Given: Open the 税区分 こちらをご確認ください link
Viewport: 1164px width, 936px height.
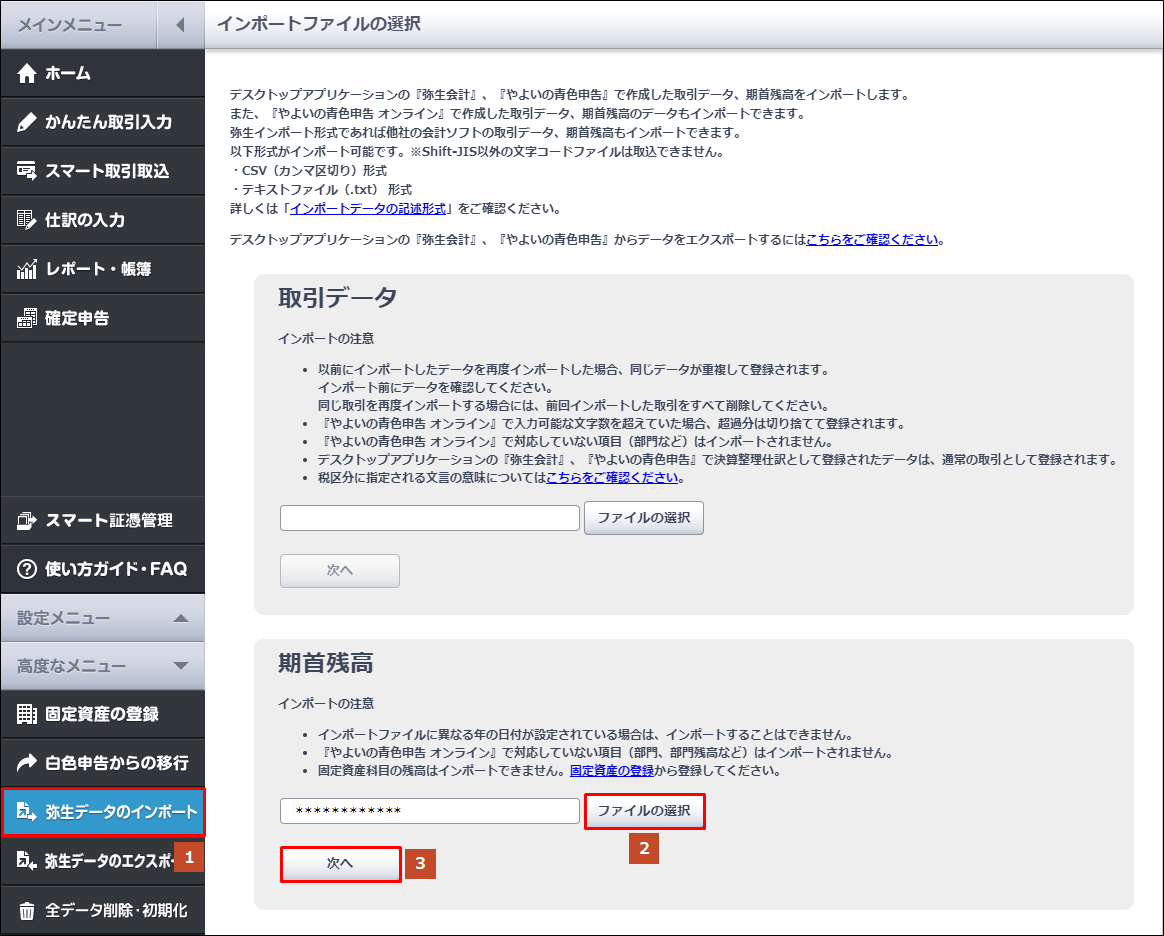Looking at the screenshot, I should coord(612,477).
